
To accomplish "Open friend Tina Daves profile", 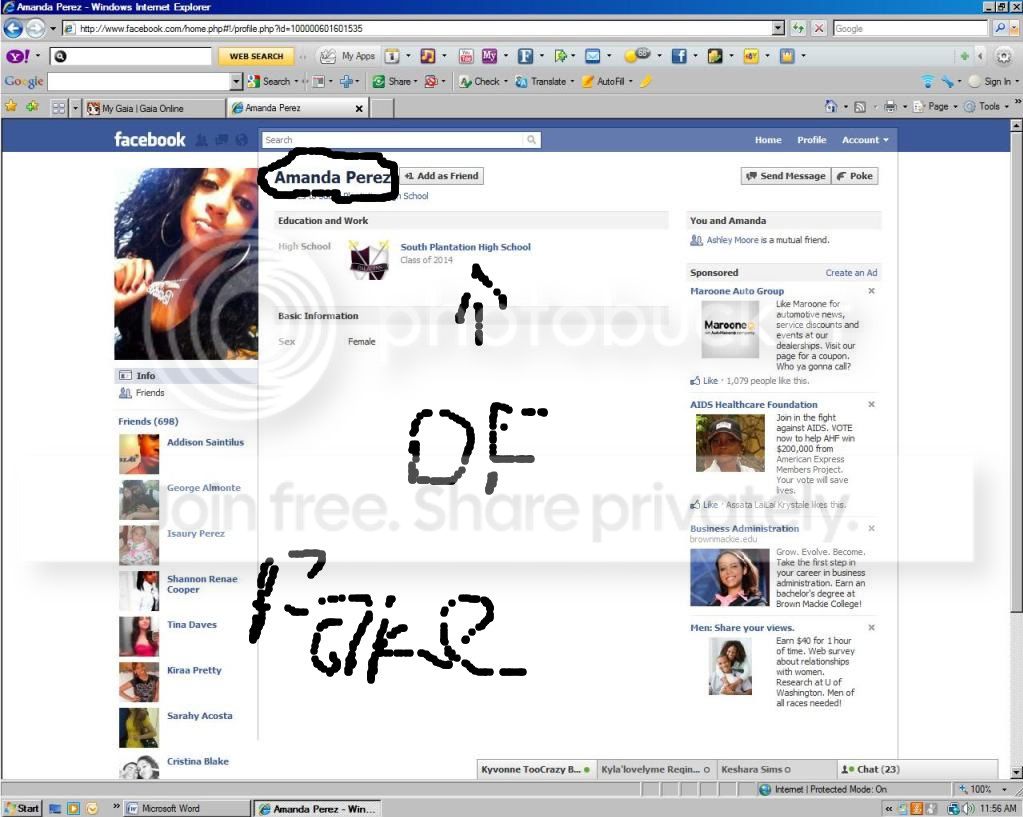I will pos(192,624).
